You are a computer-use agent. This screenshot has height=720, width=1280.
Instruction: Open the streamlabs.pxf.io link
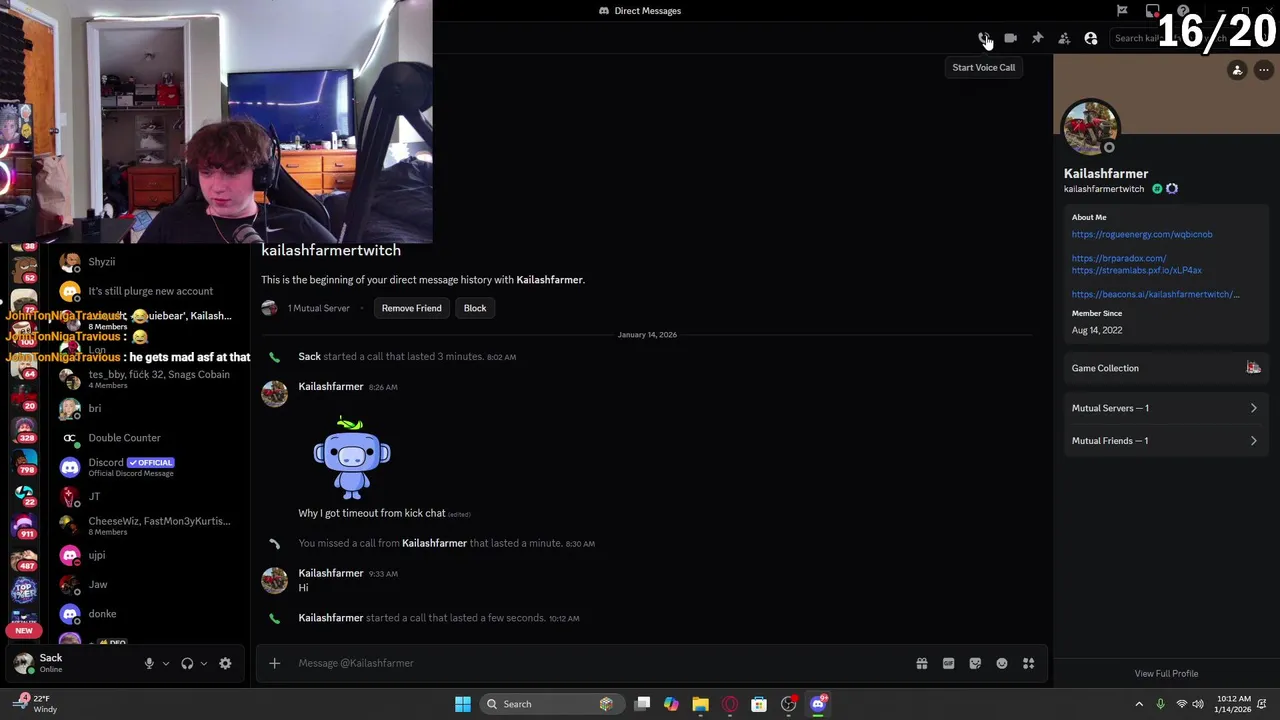click(1137, 270)
